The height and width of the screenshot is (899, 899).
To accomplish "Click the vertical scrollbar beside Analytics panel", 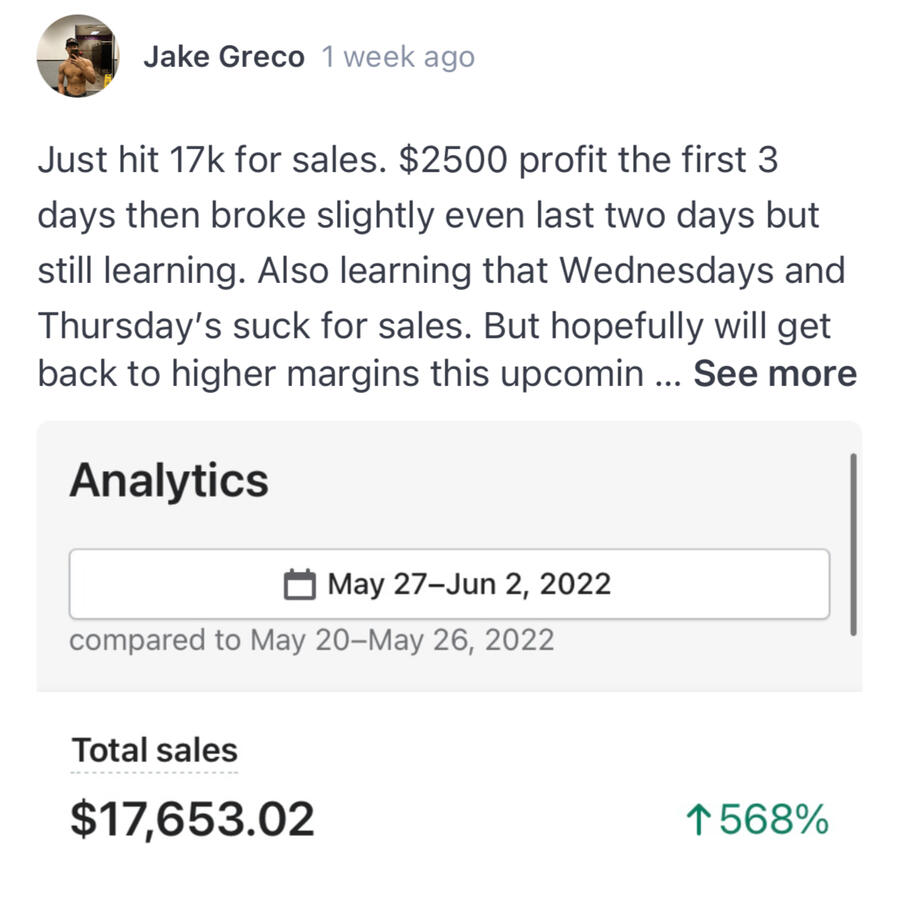I will 853,545.
